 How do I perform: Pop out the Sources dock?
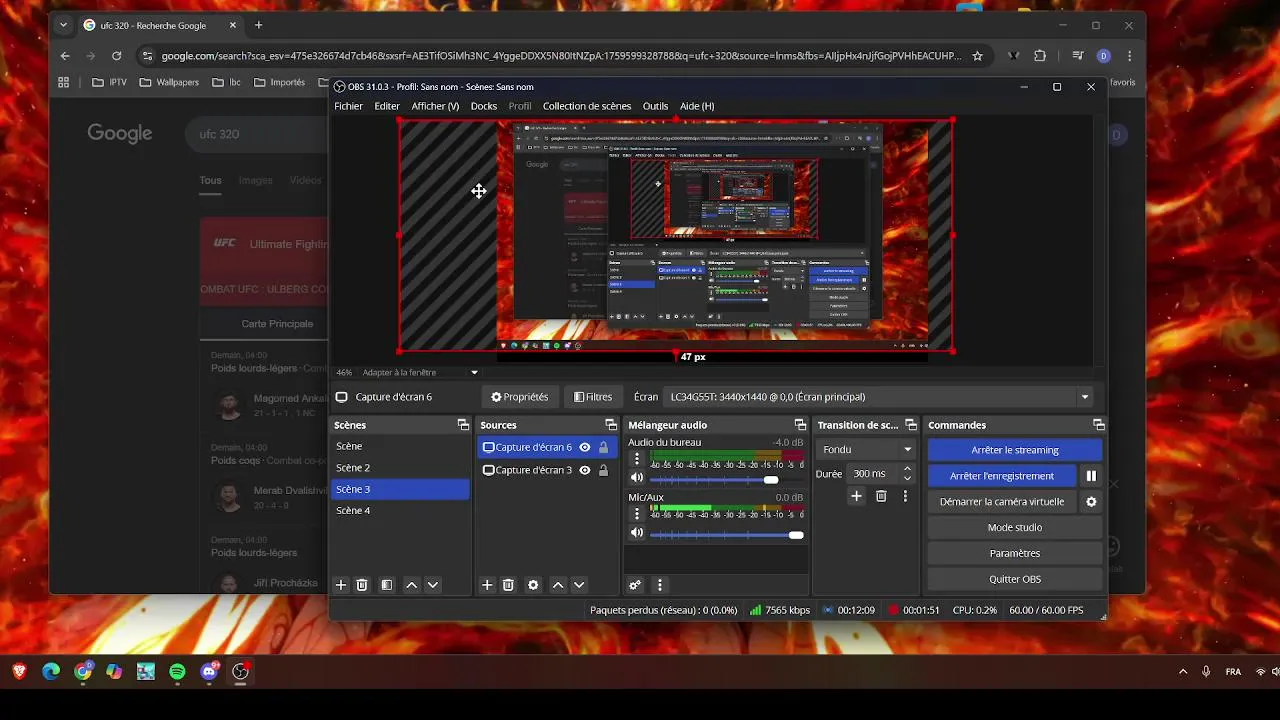coord(611,425)
